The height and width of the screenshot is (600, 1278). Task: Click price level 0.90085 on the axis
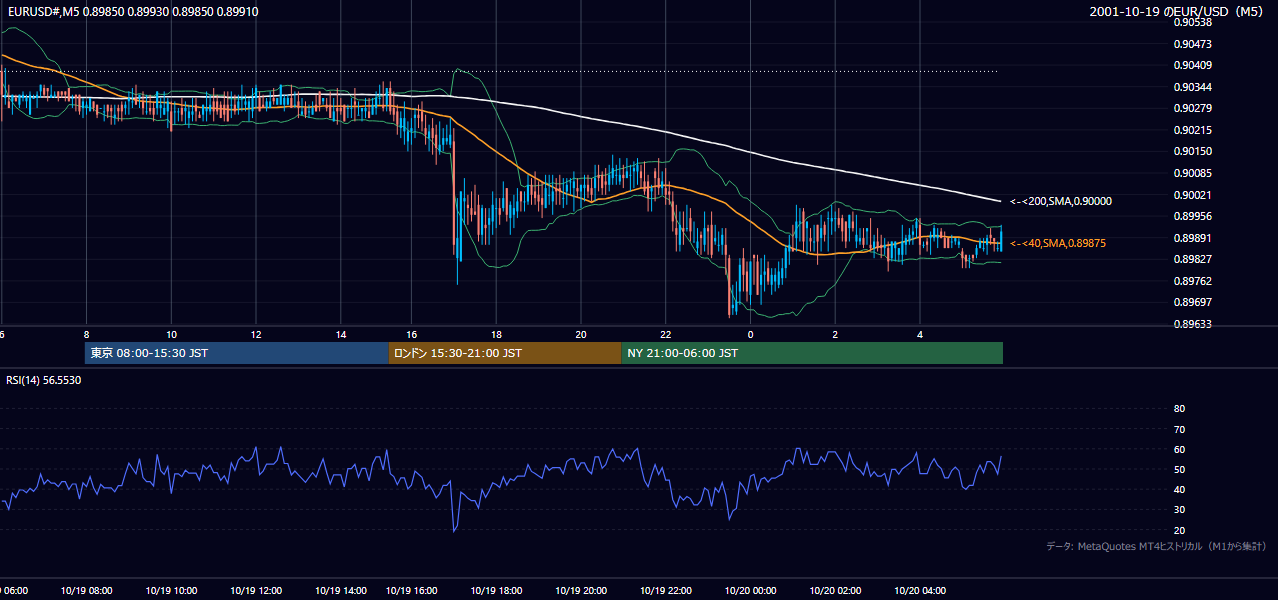tap(1192, 173)
